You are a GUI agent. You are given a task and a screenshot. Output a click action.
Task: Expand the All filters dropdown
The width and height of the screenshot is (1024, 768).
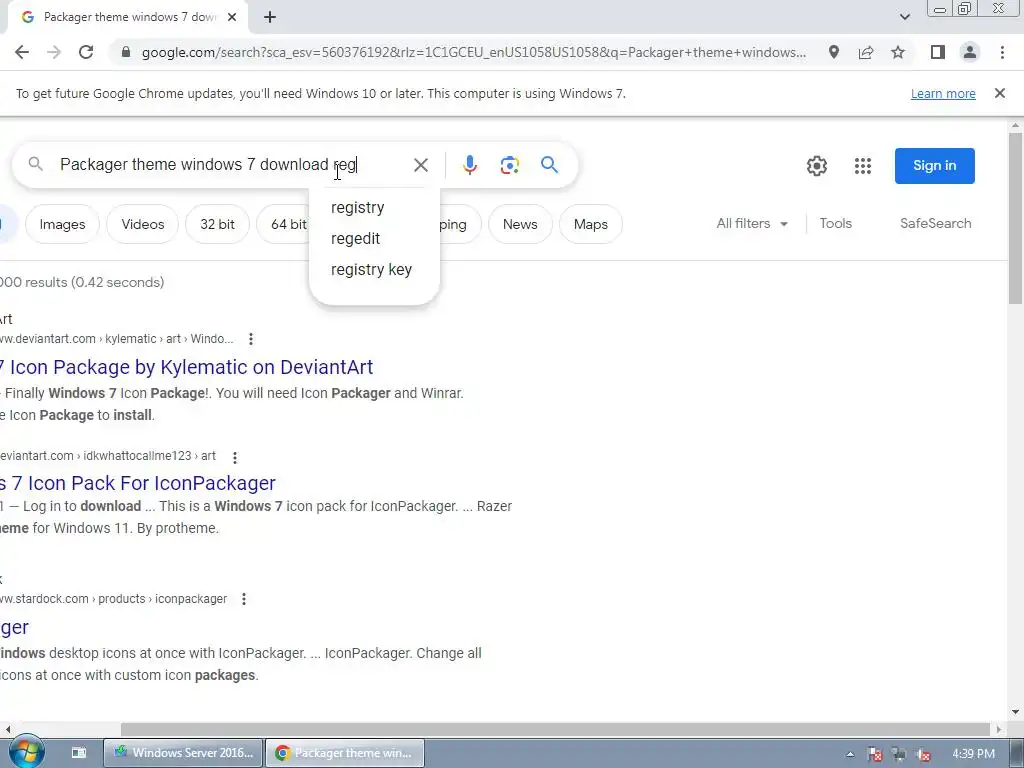coord(752,223)
